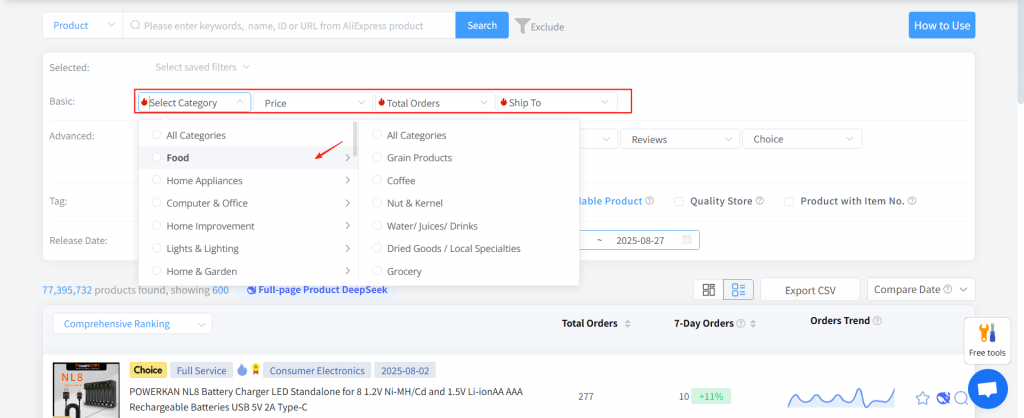
Task: Click the help icon next to Orders Trend
Action: [x=877, y=321]
